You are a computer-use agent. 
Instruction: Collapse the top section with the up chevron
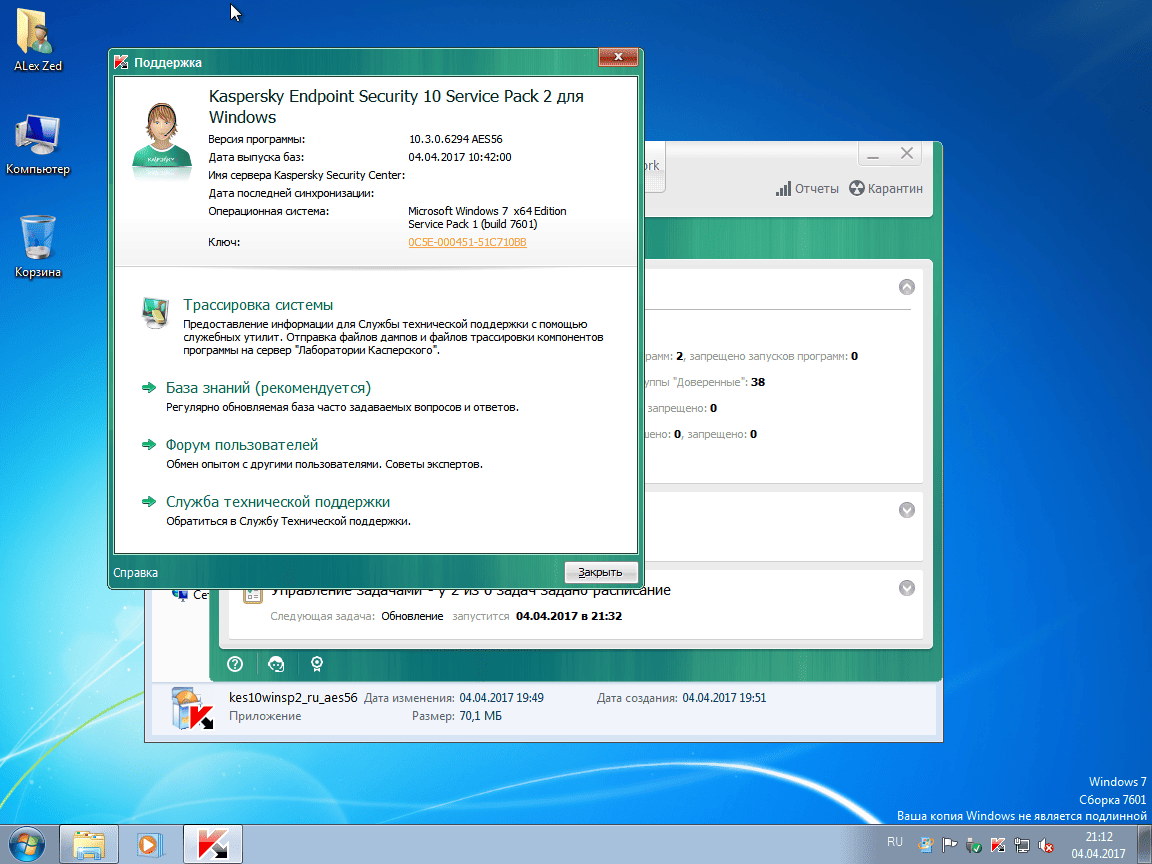click(907, 287)
